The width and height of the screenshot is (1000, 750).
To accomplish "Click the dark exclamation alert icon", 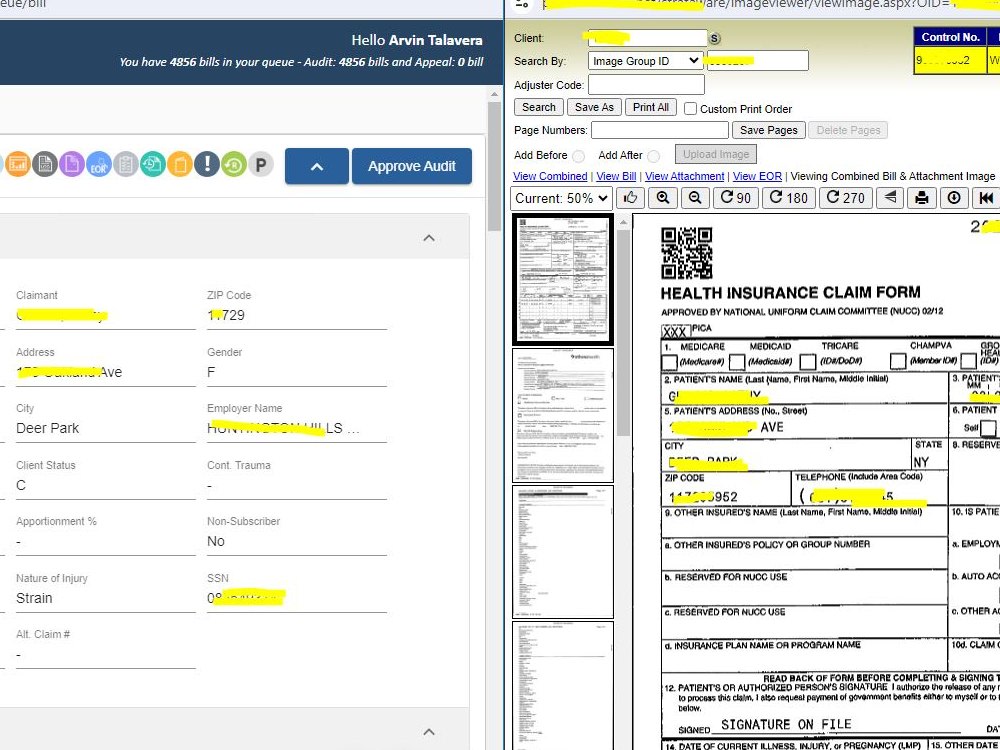I will [207, 165].
